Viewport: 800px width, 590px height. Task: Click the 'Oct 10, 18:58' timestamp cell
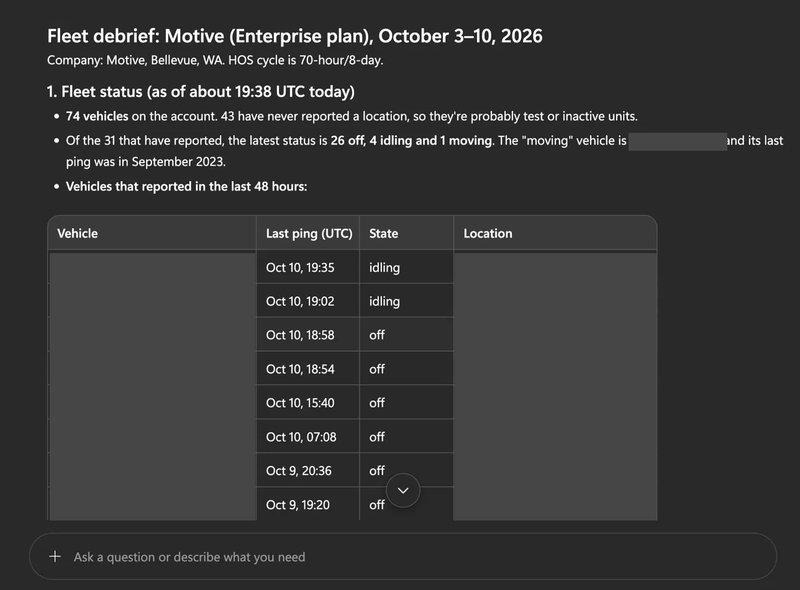308,335
